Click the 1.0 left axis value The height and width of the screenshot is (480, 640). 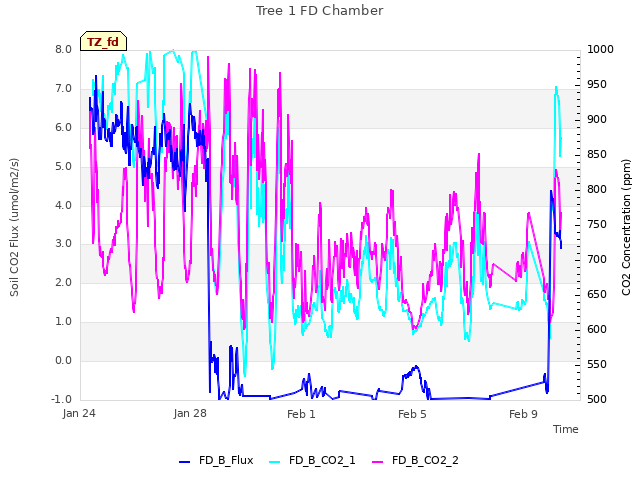[64, 322]
